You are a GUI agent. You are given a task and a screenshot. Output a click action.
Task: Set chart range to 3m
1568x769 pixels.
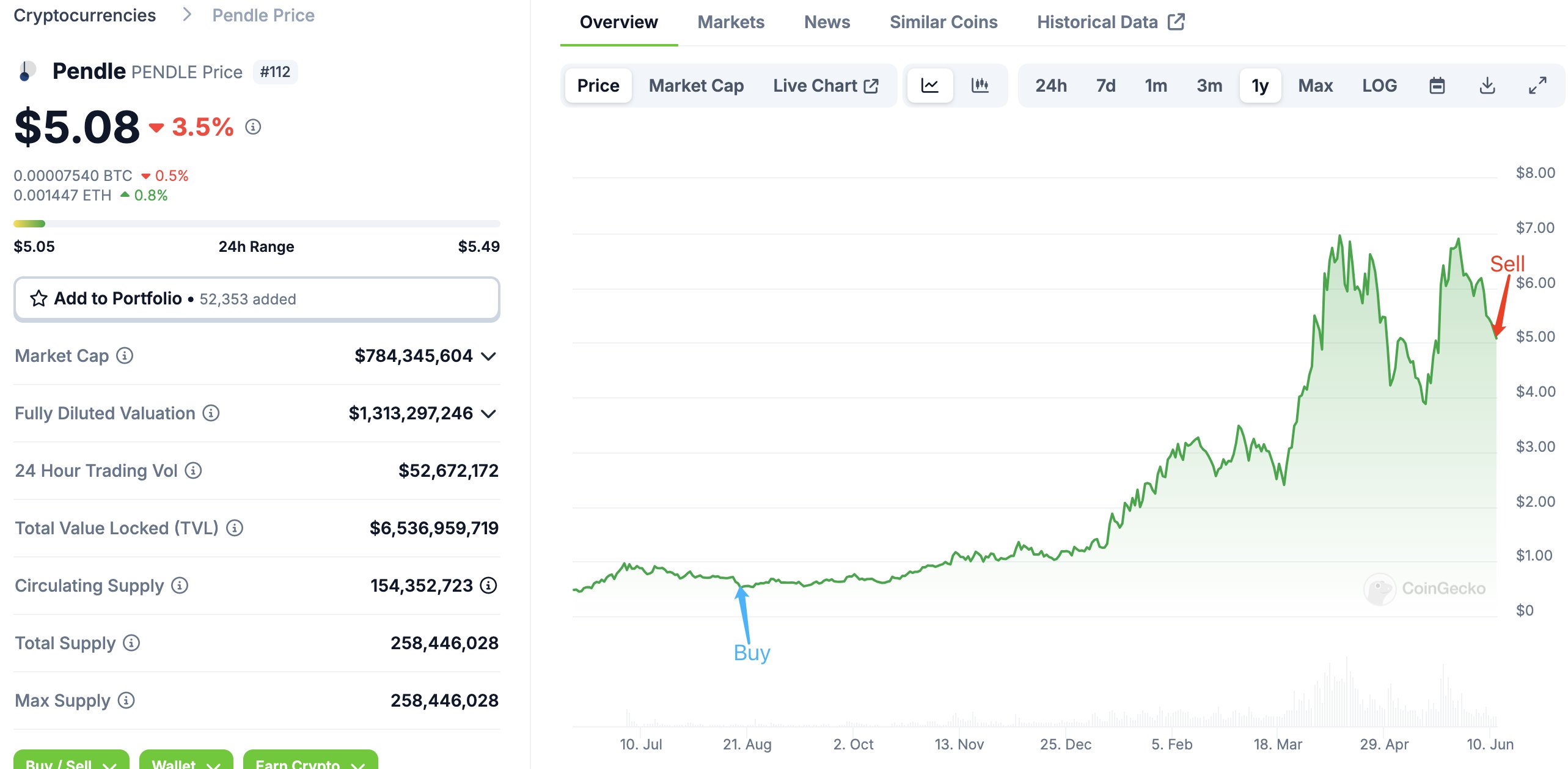pyautogui.click(x=1209, y=86)
